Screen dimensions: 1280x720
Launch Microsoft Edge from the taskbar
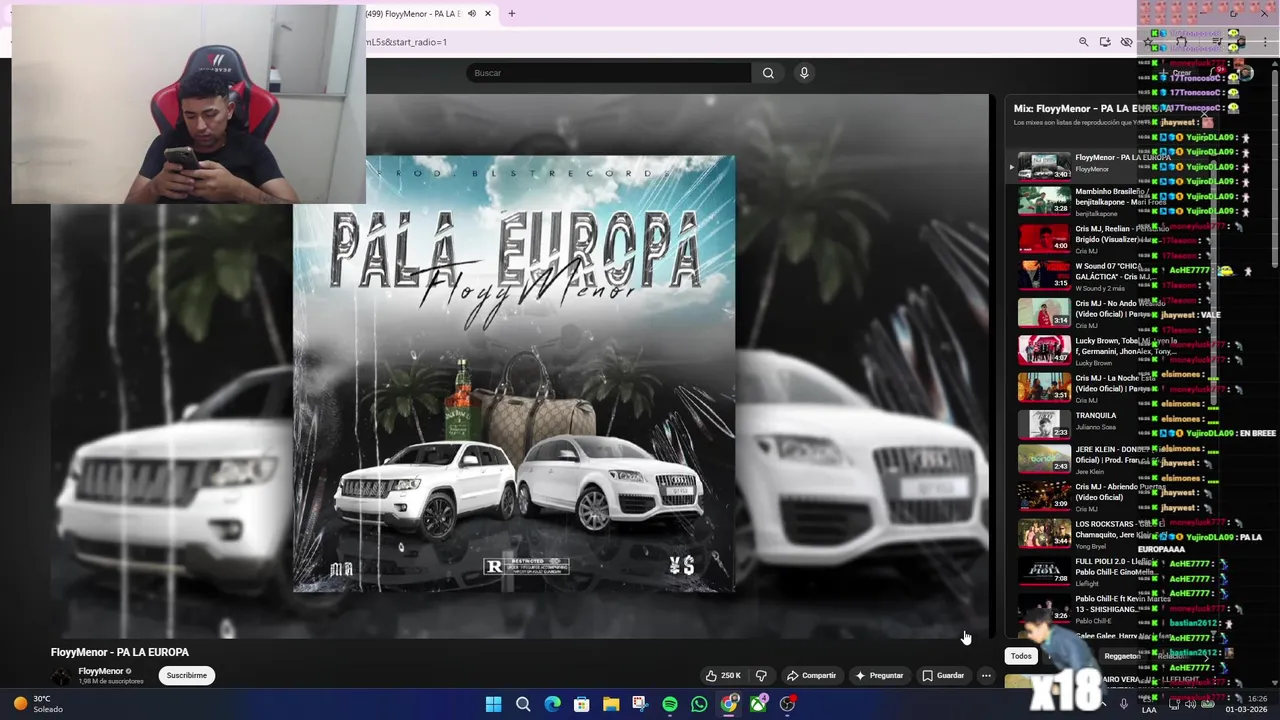[552, 704]
